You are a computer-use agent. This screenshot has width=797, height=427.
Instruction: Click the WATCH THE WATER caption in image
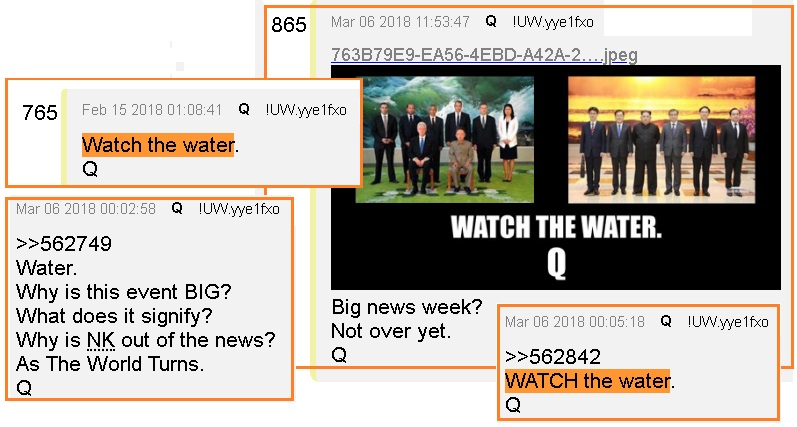556,227
